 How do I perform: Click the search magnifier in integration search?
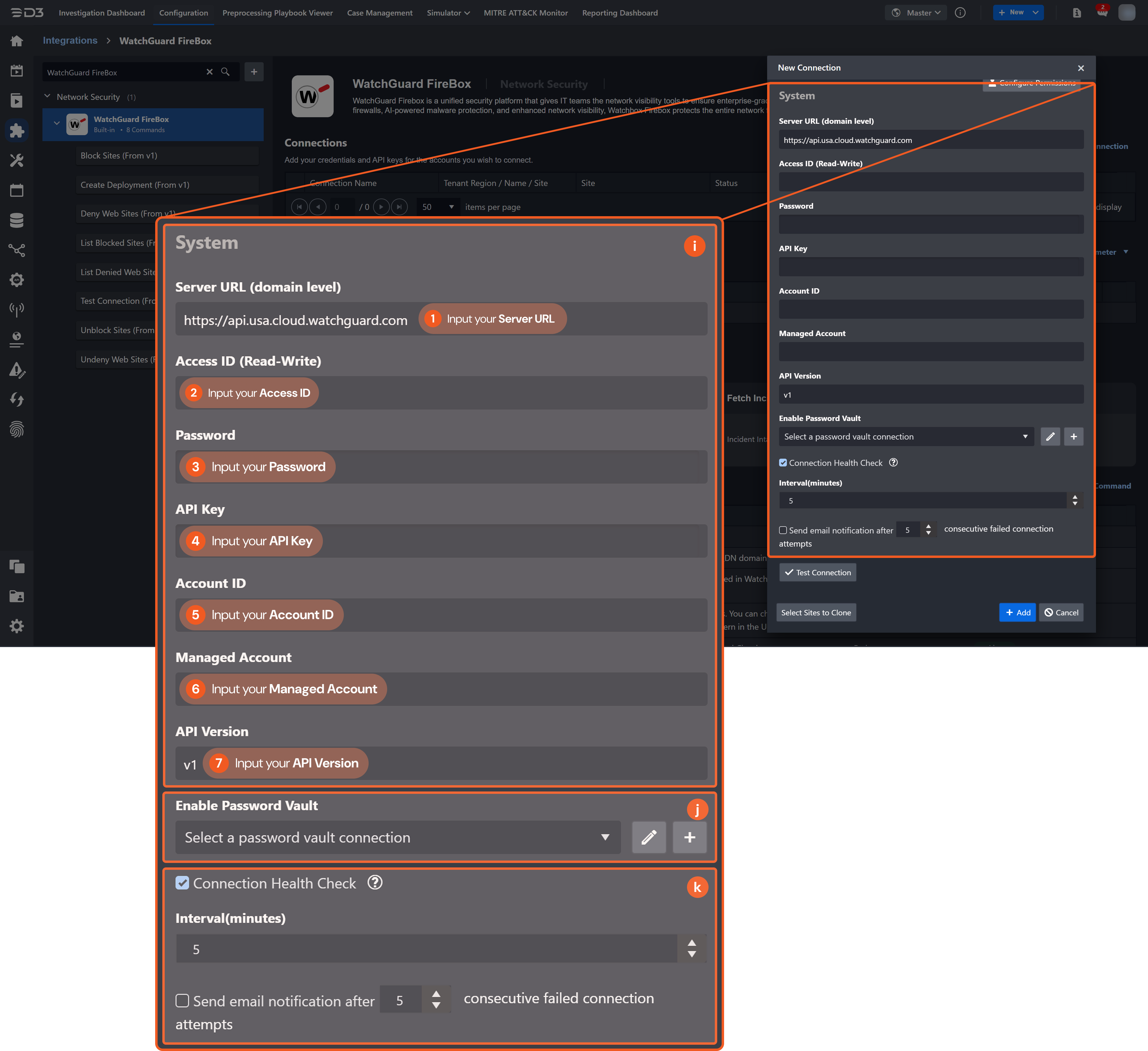(x=225, y=72)
